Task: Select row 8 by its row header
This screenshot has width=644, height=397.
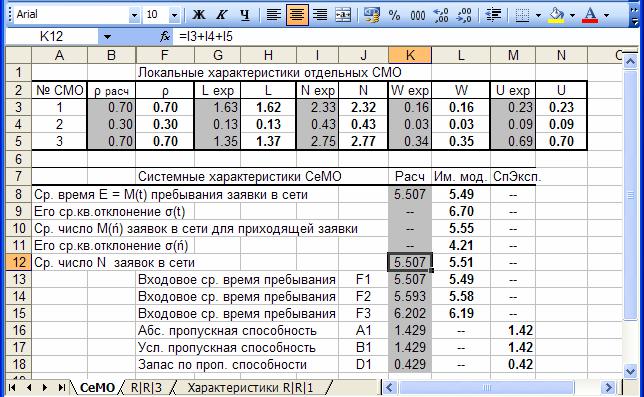Action: pos(18,194)
